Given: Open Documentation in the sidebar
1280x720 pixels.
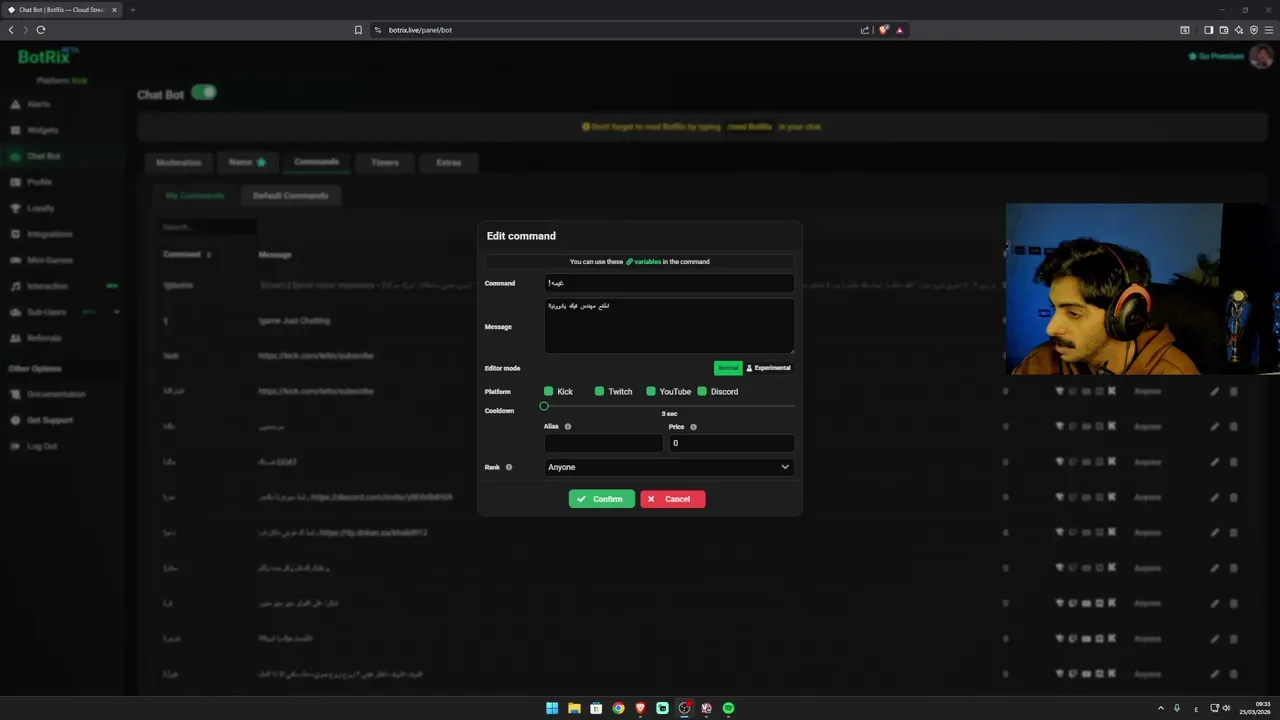Looking at the screenshot, I should [56, 394].
